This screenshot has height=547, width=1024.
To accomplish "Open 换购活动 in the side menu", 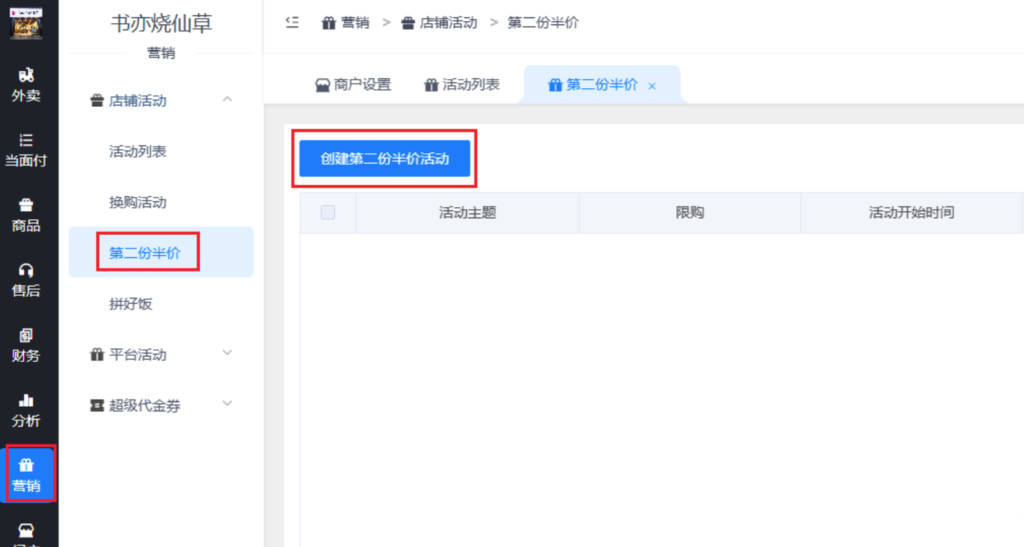I will 138,202.
